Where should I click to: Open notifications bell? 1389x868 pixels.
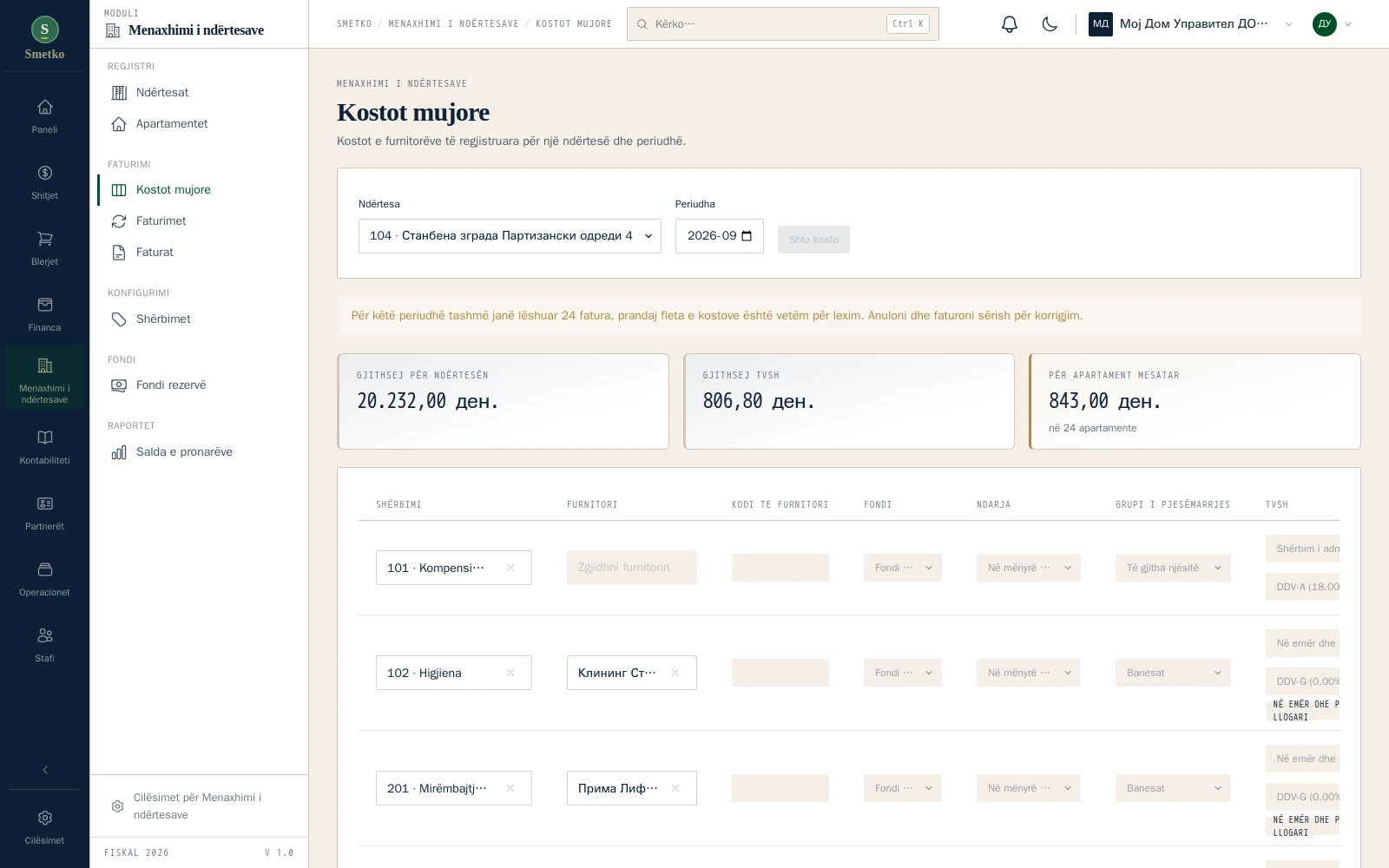coord(1009,24)
